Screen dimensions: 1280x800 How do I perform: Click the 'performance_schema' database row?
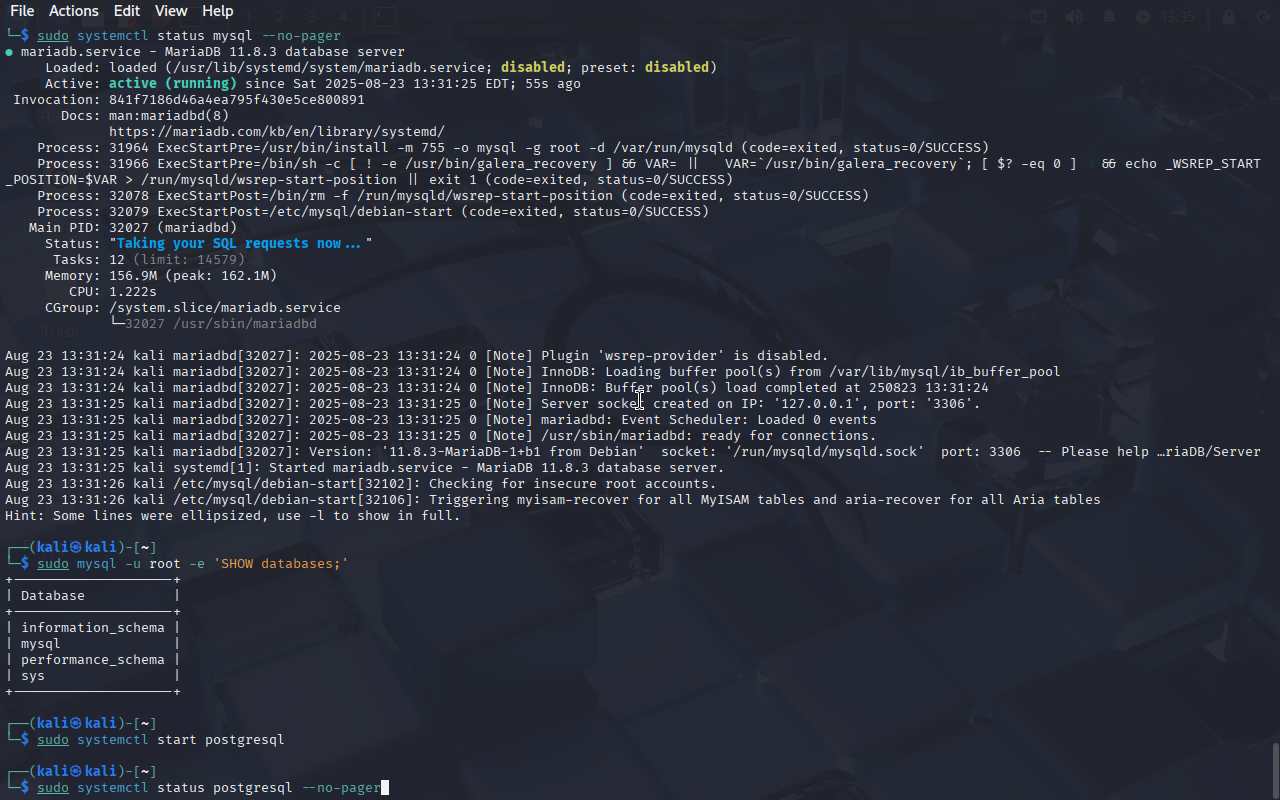[x=93, y=660]
